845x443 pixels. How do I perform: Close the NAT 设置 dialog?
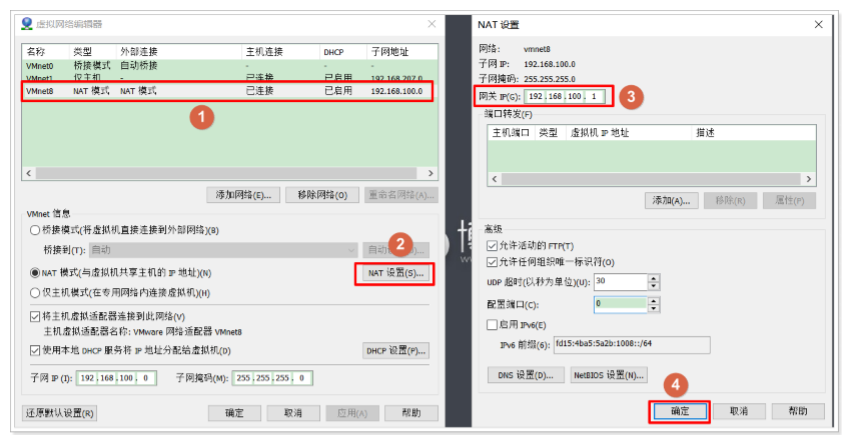point(818,24)
